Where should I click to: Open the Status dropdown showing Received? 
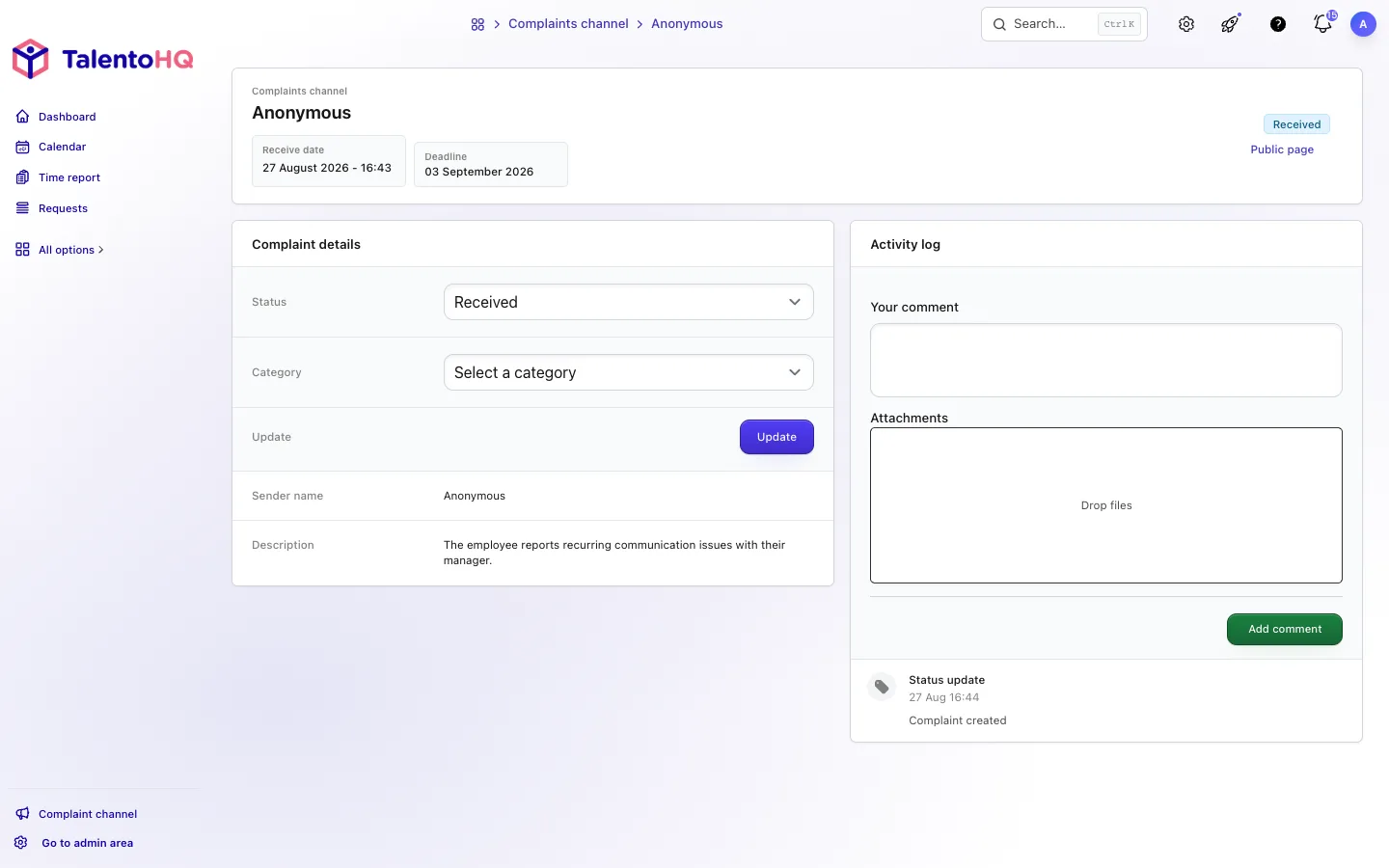[629, 302]
